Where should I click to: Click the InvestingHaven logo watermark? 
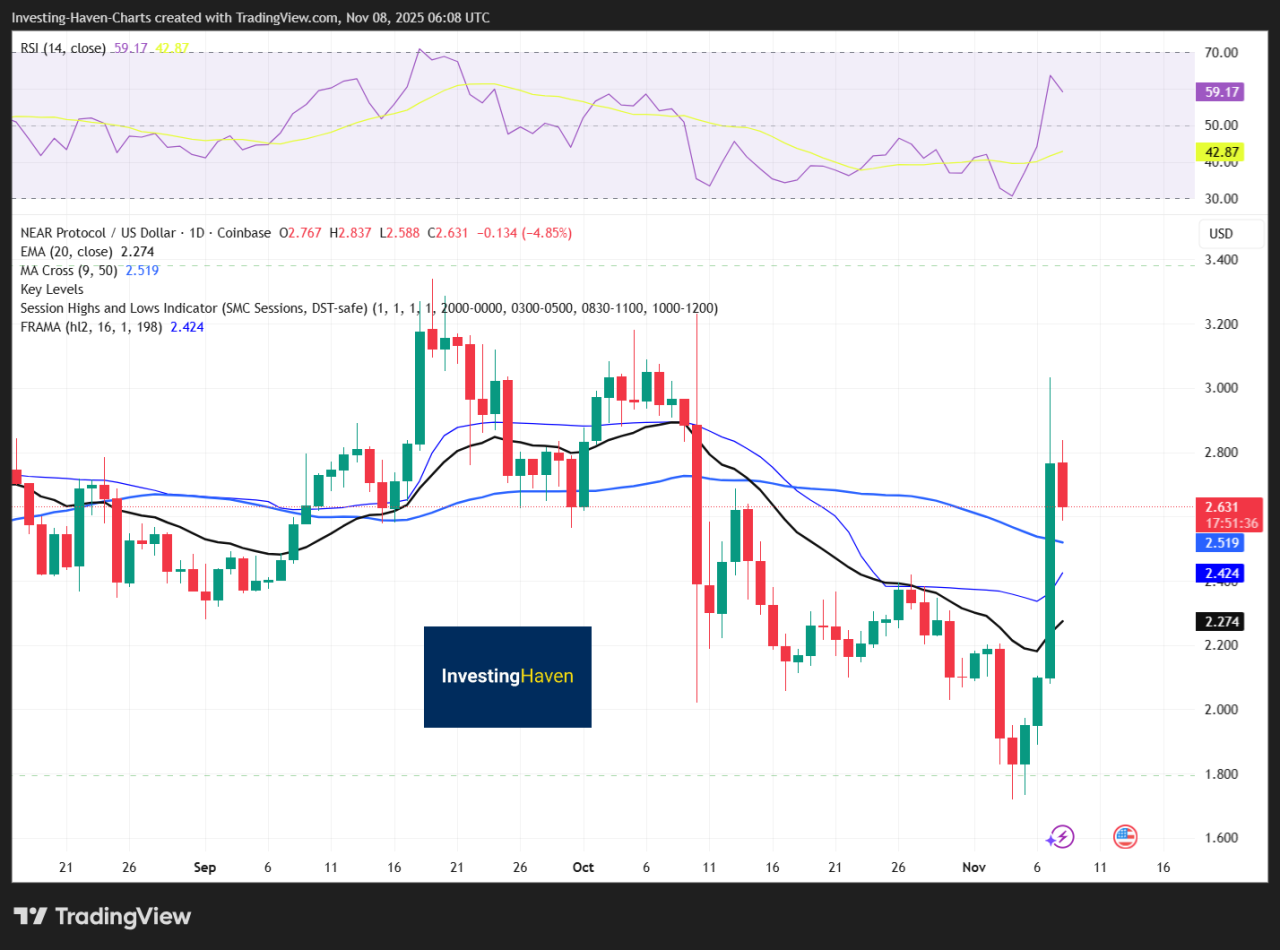[507, 677]
